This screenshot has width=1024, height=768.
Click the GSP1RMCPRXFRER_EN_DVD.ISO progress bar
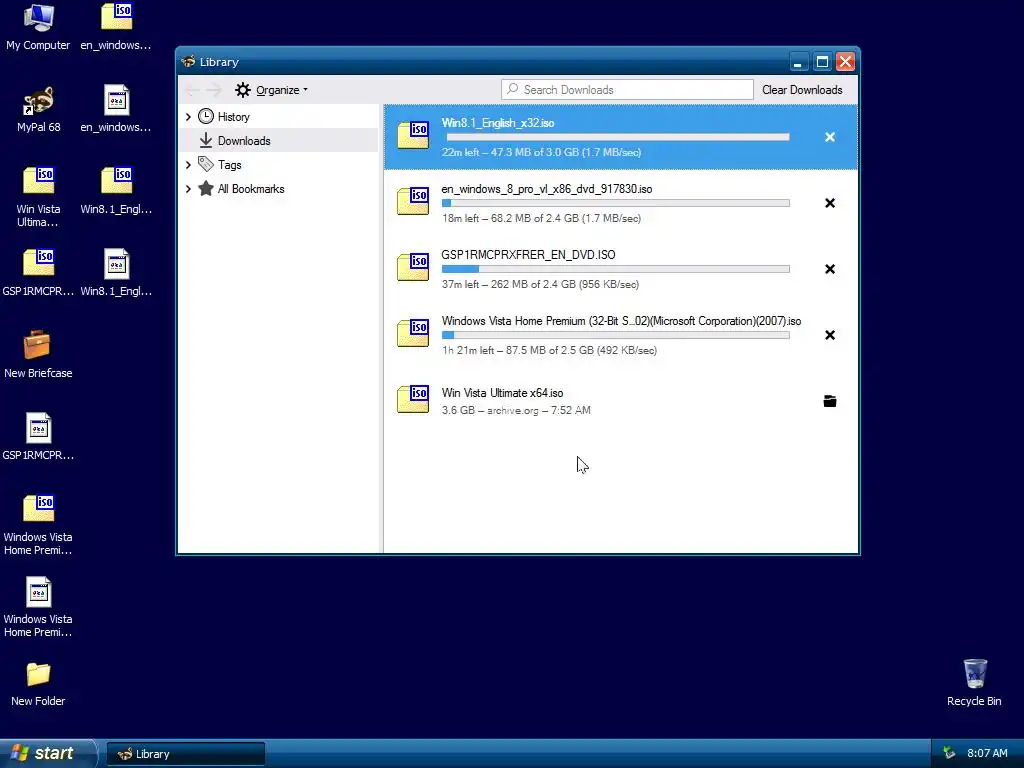[616, 270]
